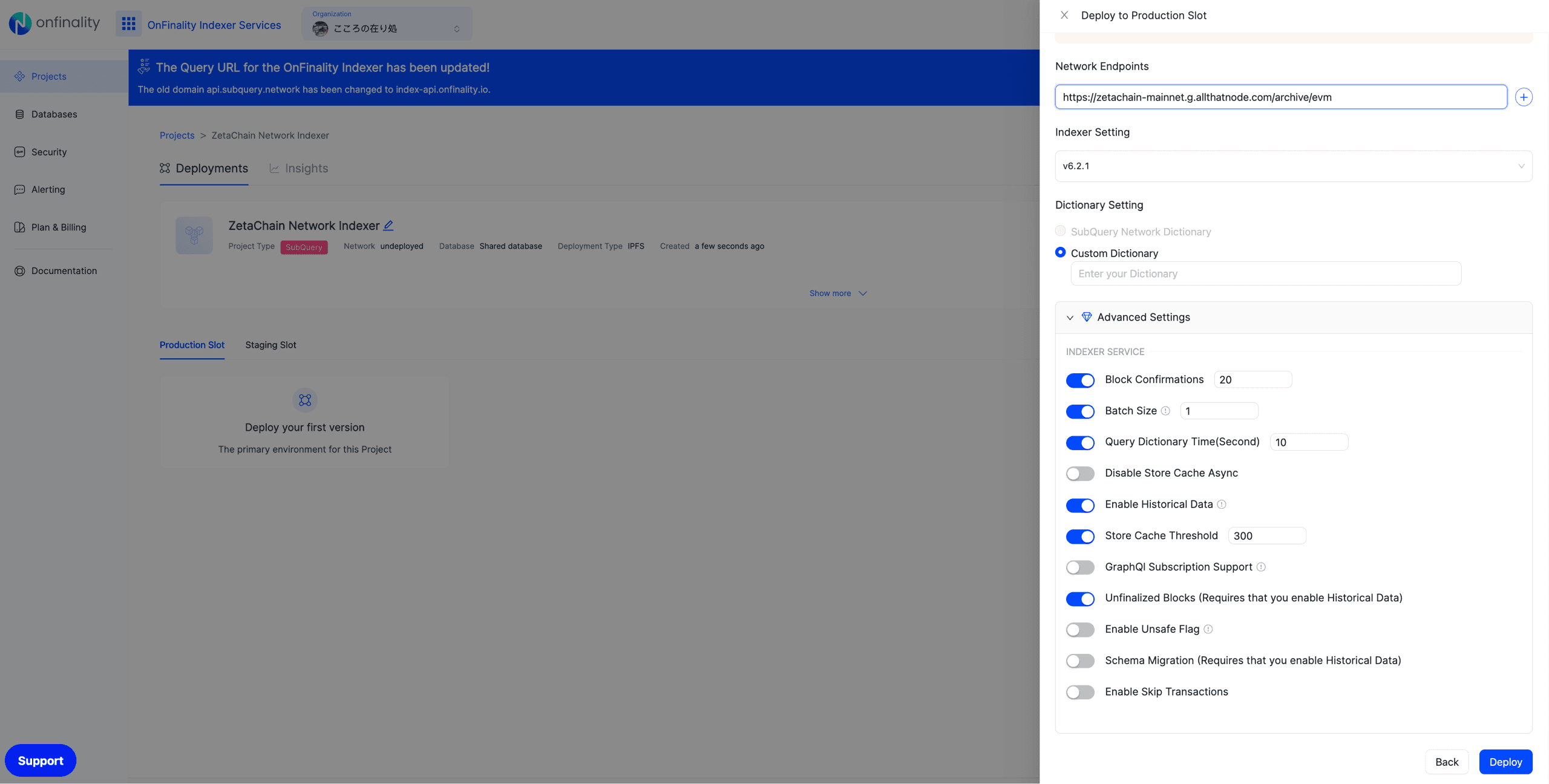This screenshot has width=1549, height=784.
Task: Open the Documentation icon in sidebar
Action: [x=19, y=270]
